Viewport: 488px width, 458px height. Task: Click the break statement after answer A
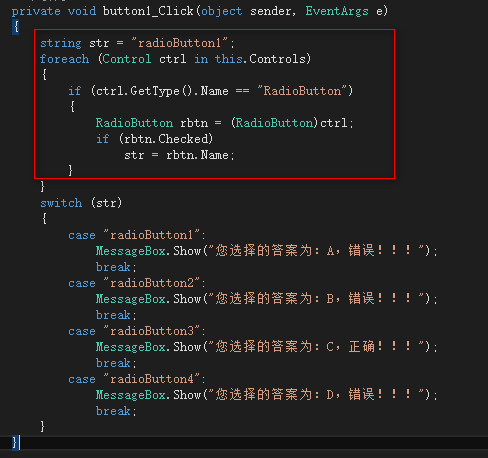[116, 267]
